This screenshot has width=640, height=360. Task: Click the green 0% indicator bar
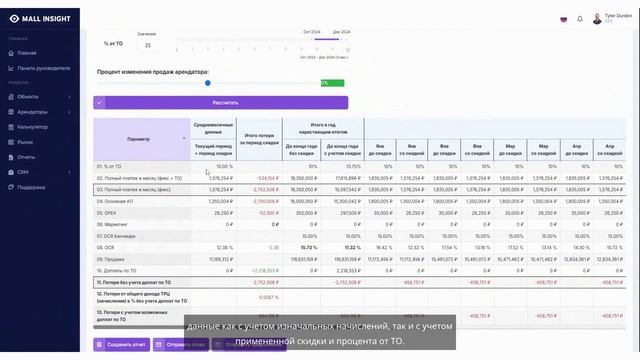[x=332, y=83]
